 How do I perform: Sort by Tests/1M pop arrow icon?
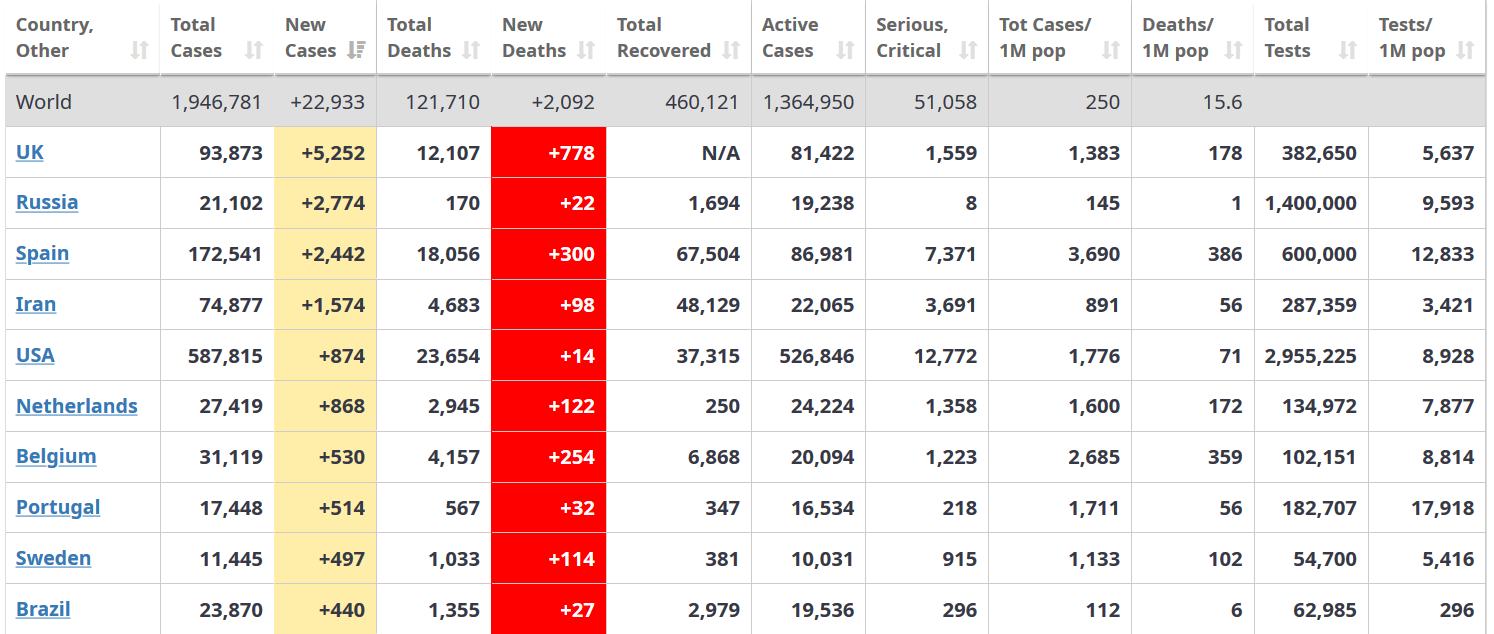[x=1465, y=51]
